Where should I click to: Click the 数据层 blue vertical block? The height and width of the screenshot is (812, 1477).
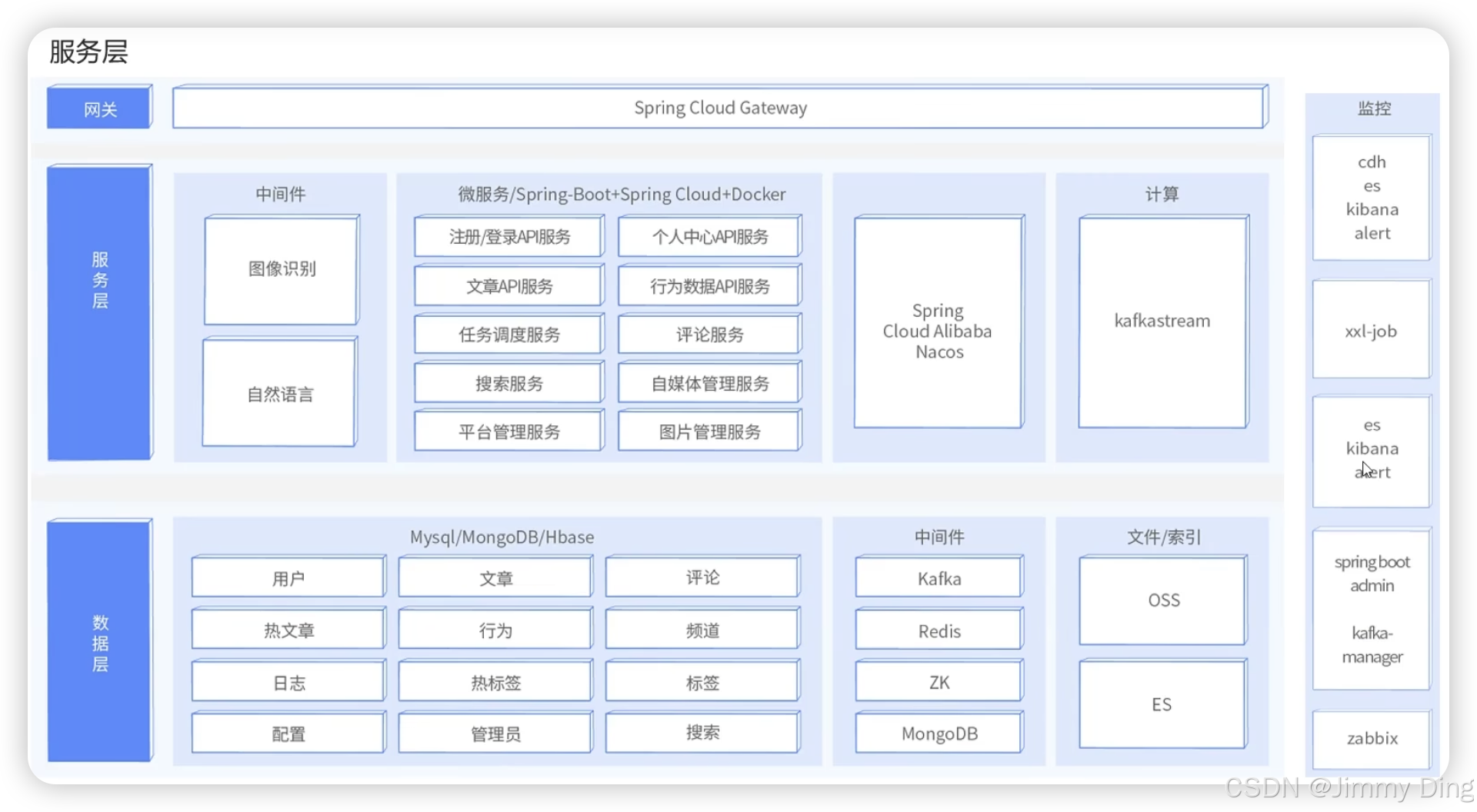click(x=99, y=641)
